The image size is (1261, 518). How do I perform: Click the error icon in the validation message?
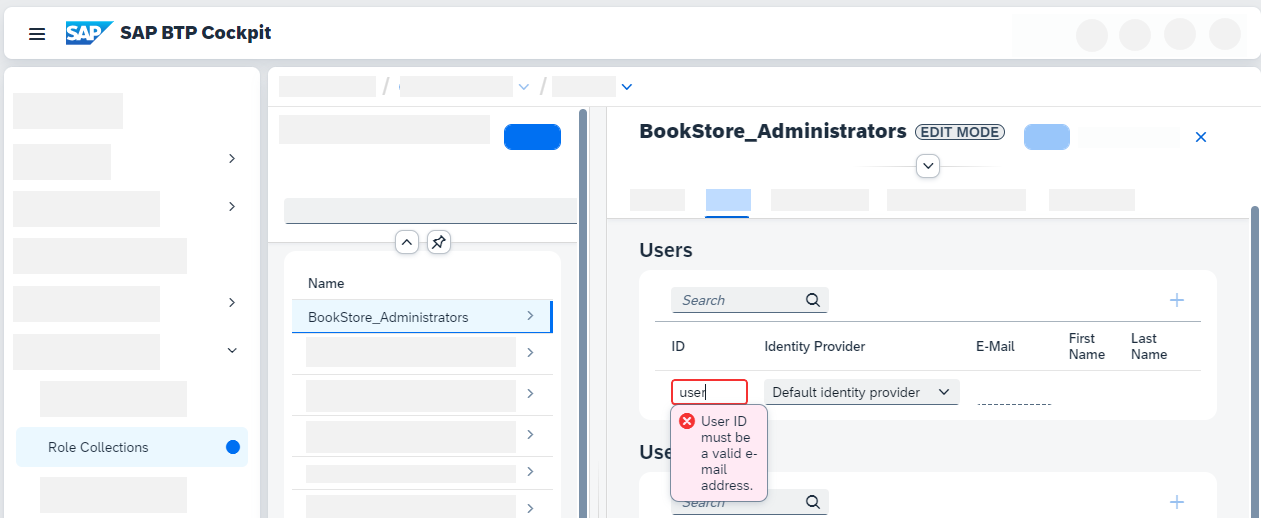[687, 421]
